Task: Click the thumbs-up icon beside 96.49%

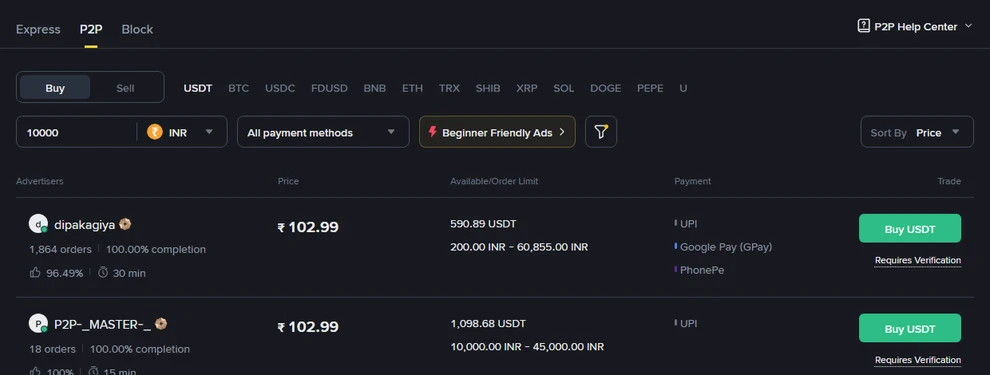Action: pyautogui.click(x=35, y=273)
